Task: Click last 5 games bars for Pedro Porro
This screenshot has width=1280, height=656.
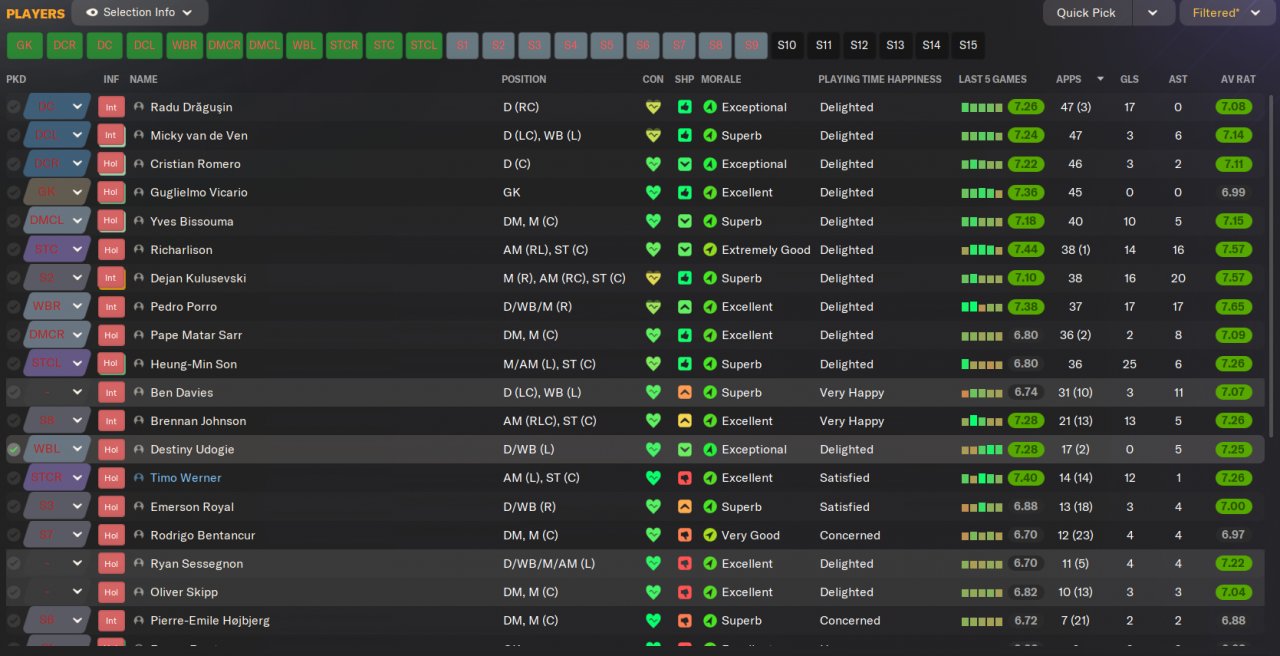Action: [982, 307]
